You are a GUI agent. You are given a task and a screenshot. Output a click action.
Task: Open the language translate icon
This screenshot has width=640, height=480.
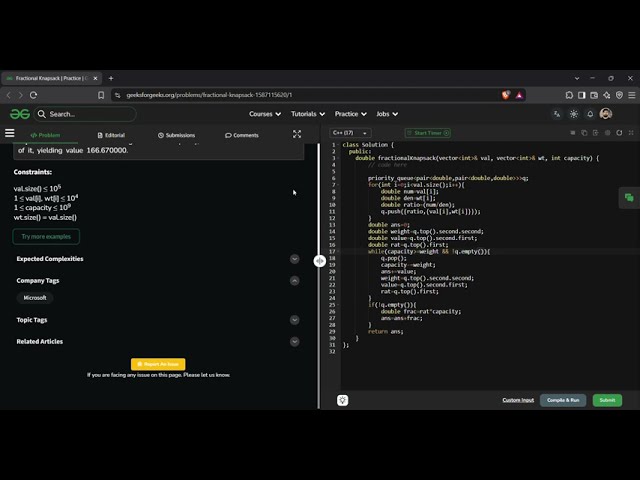[557, 114]
